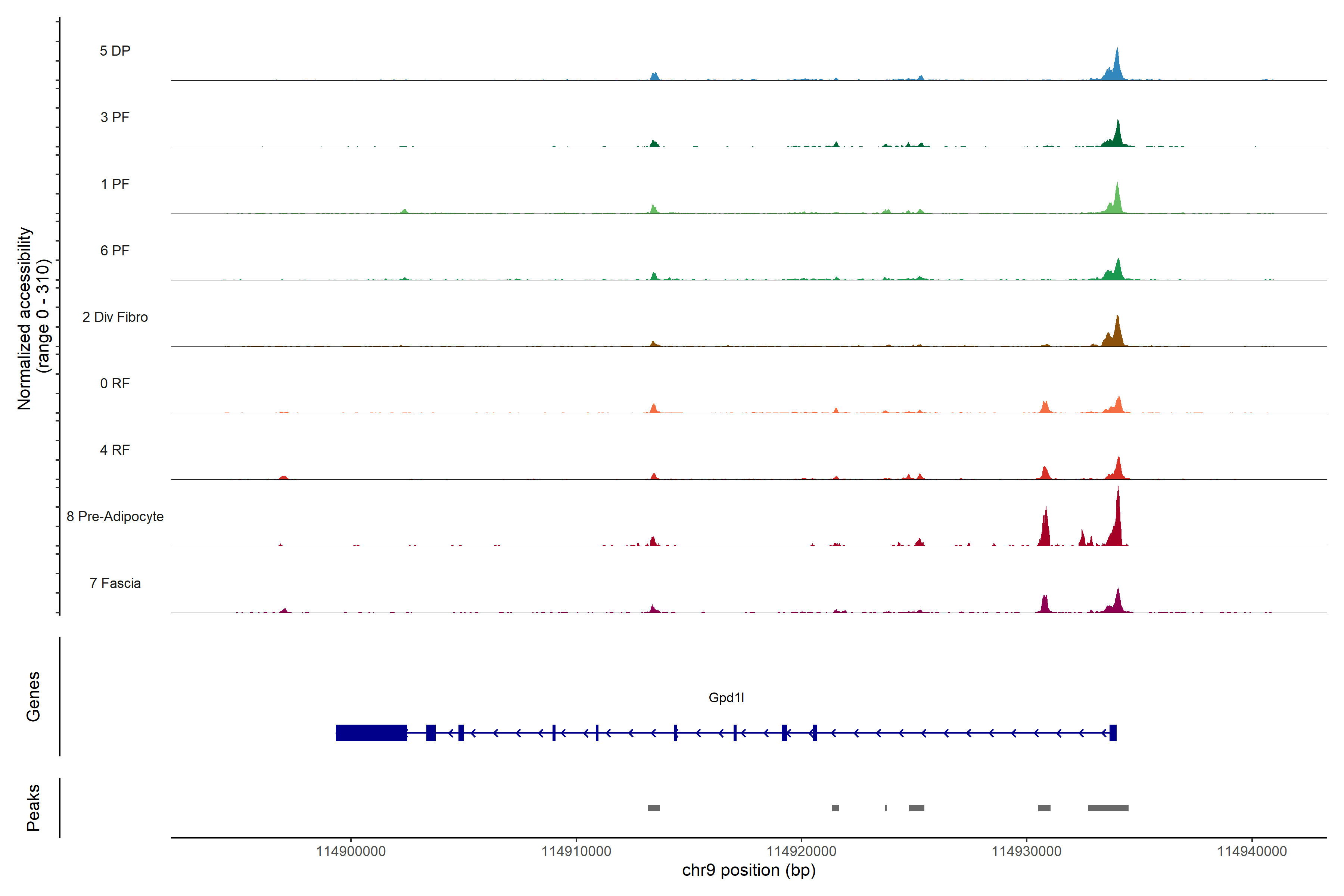1344x896 pixels.
Task: Click the widest gray peak bar on right
Action: point(1107,808)
